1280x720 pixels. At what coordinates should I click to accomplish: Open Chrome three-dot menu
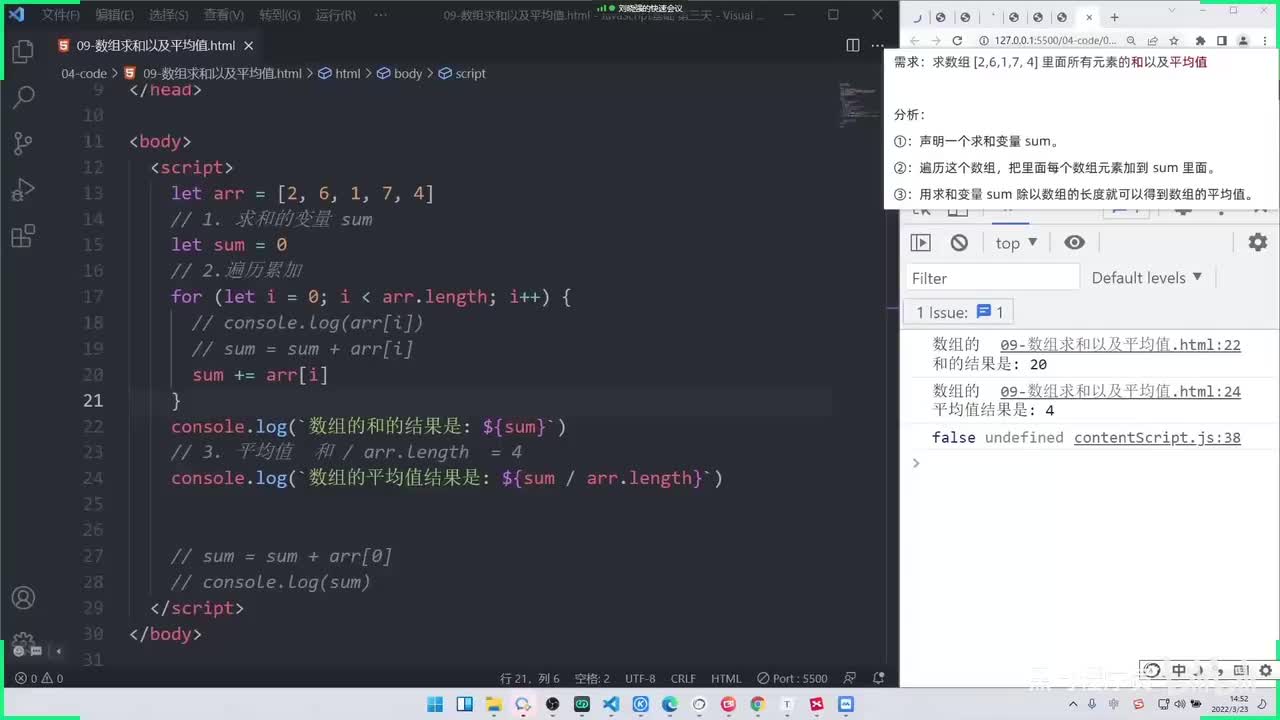pos(1266,41)
